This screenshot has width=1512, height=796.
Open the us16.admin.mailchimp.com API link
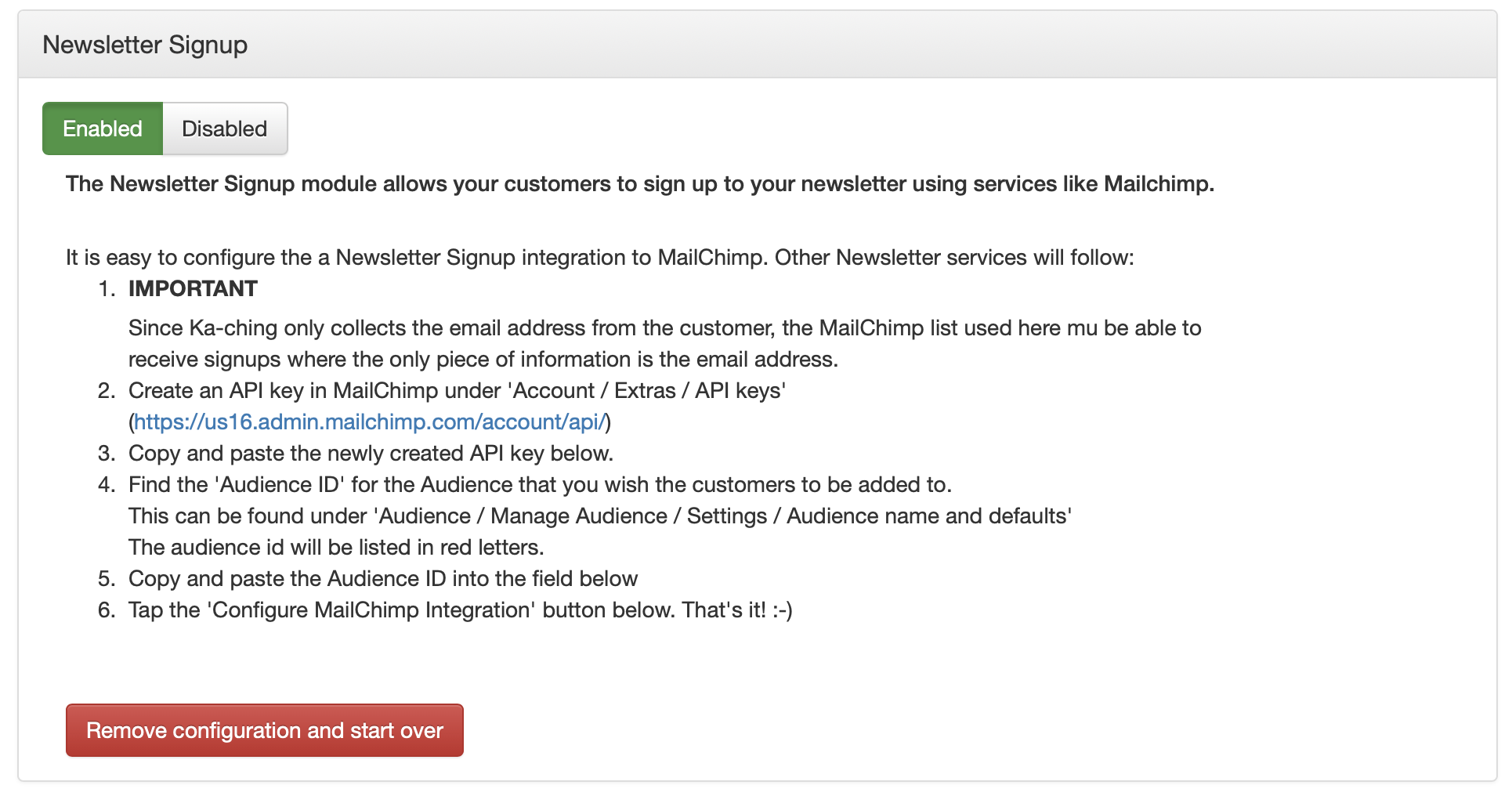tap(370, 422)
